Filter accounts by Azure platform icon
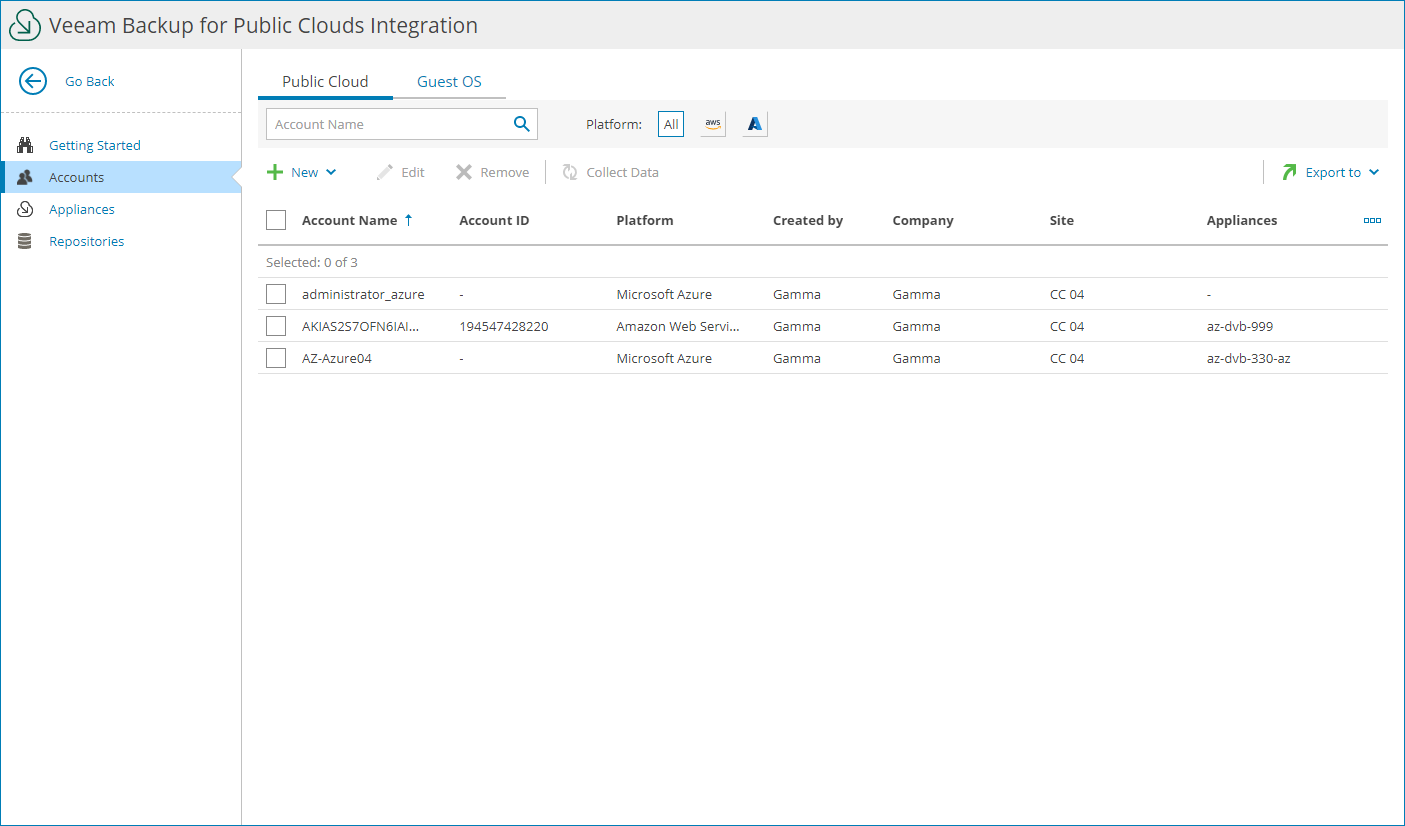 755,124
